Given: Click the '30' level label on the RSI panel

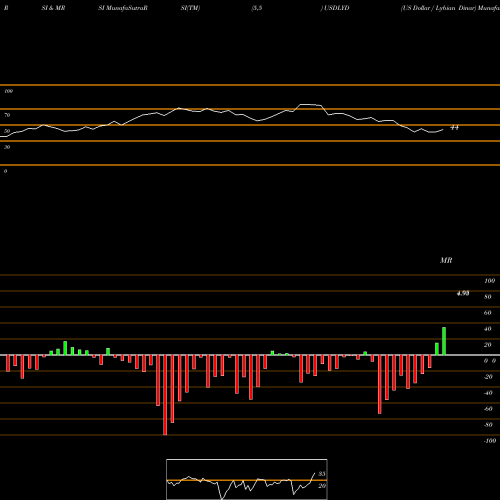Looking at the screenshot, I should 7,147.
